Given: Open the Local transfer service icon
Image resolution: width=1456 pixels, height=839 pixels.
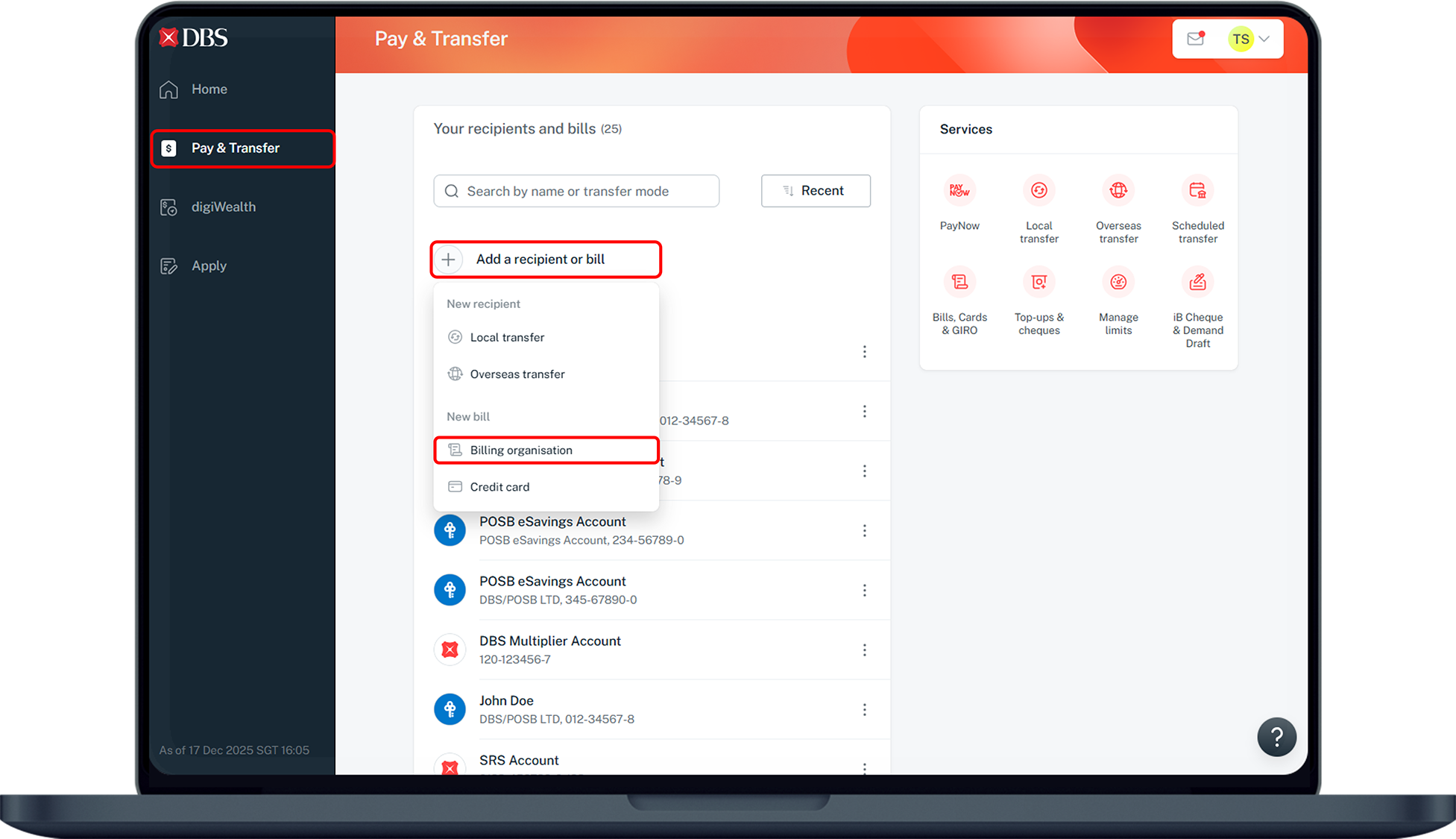Looking at the screenshot, I should point(1039,191).
